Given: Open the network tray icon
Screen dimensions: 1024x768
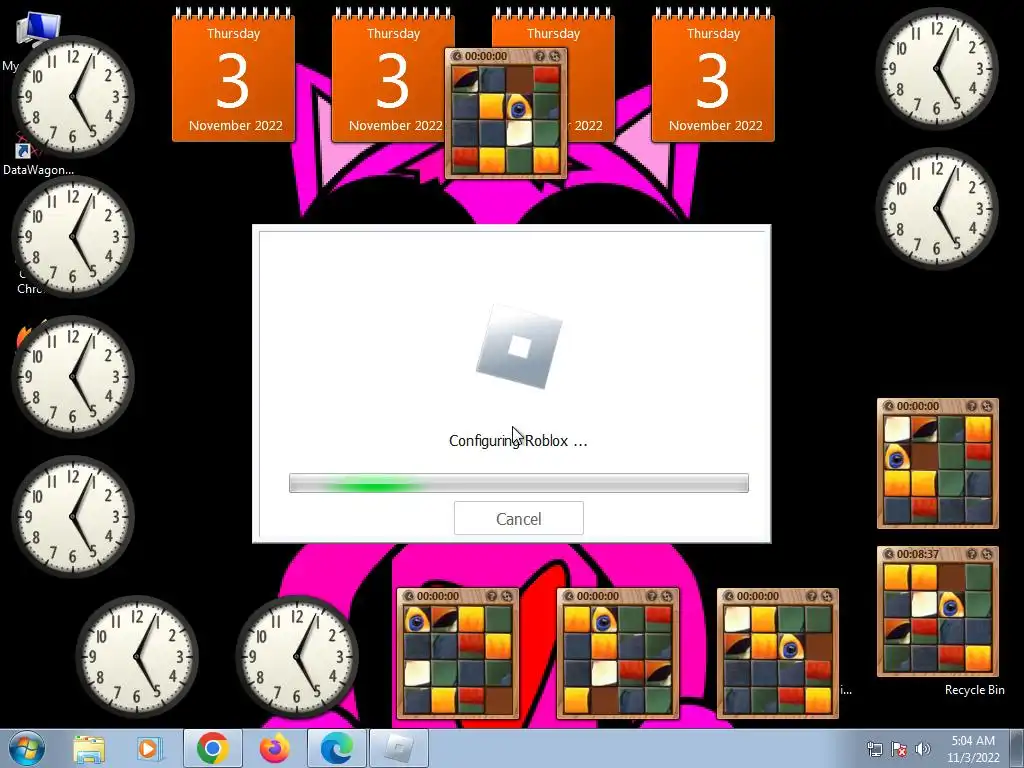Looking at the screenshot, I should 874,749.
